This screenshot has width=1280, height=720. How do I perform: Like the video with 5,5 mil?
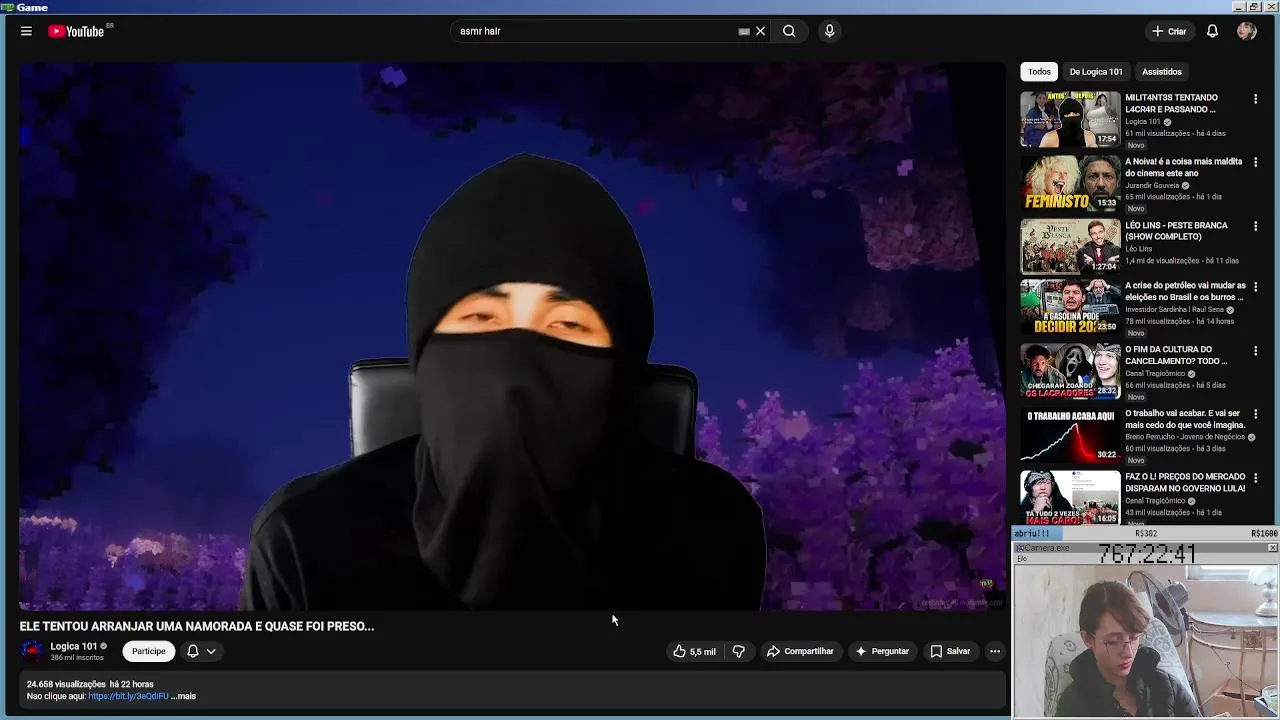coord(694,651)
